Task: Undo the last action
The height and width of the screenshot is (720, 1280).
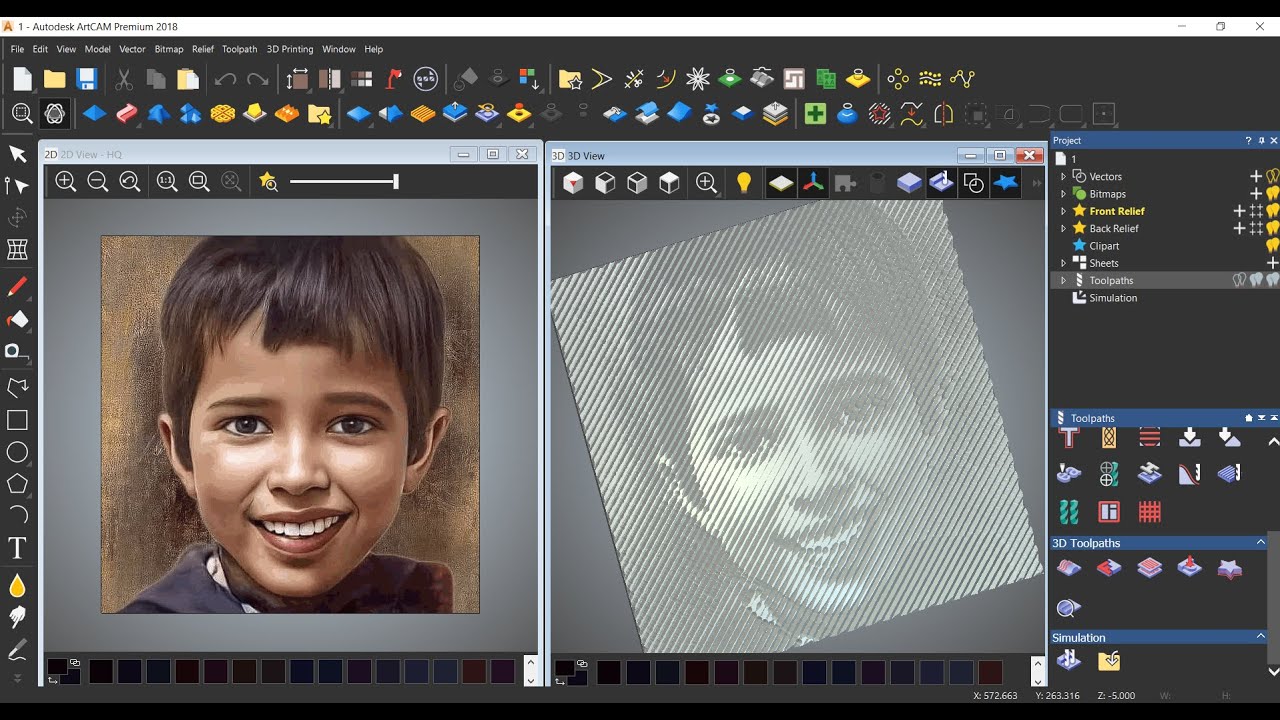Action: click(x=226, y=79)
